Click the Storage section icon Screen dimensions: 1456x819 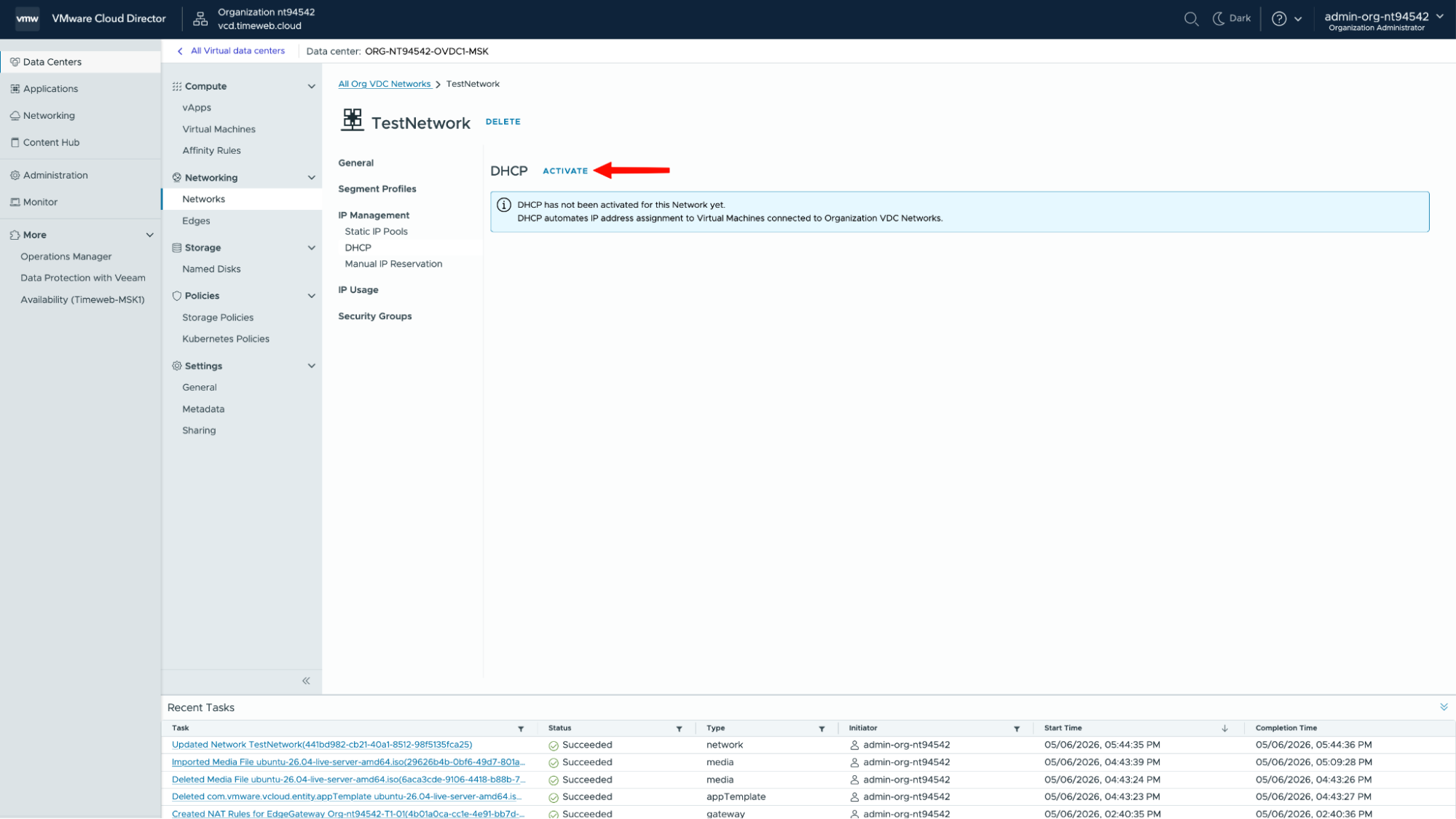tap(177, 248)
